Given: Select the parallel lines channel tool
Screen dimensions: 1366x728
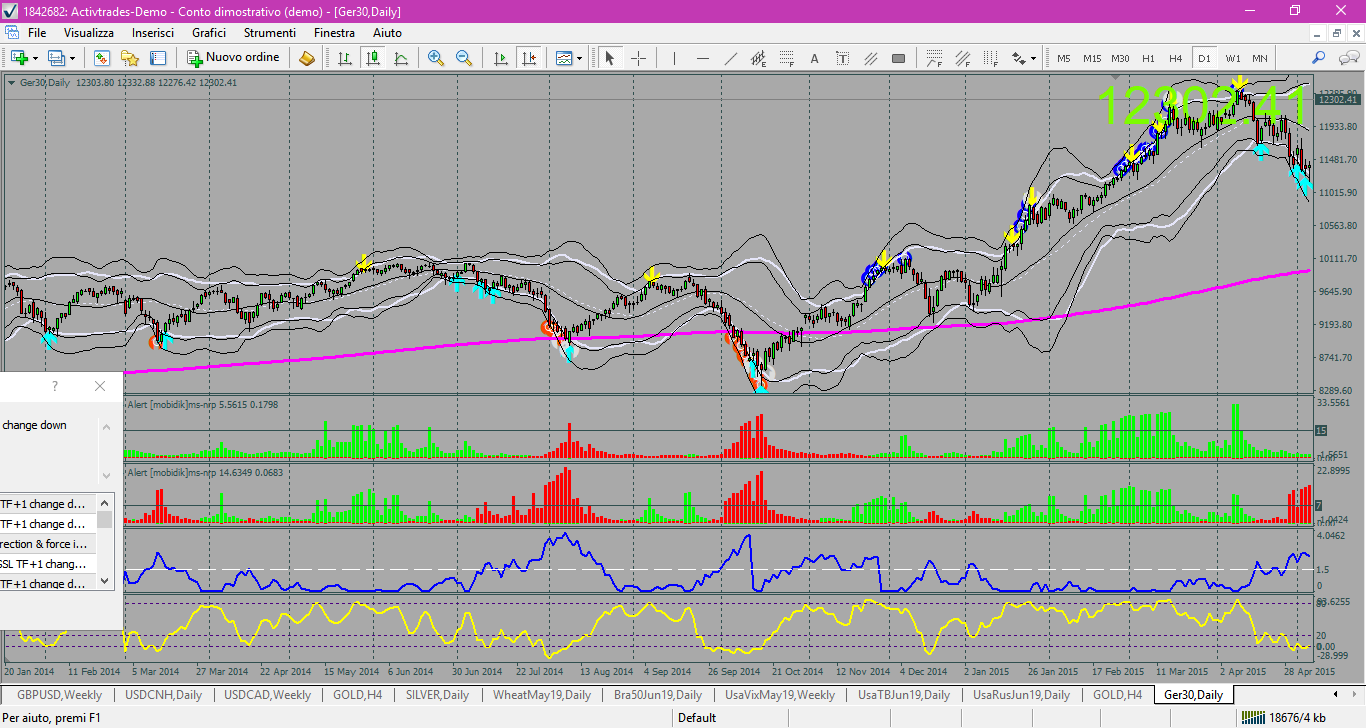Looking at the screenshot, I should click(871, 58).
